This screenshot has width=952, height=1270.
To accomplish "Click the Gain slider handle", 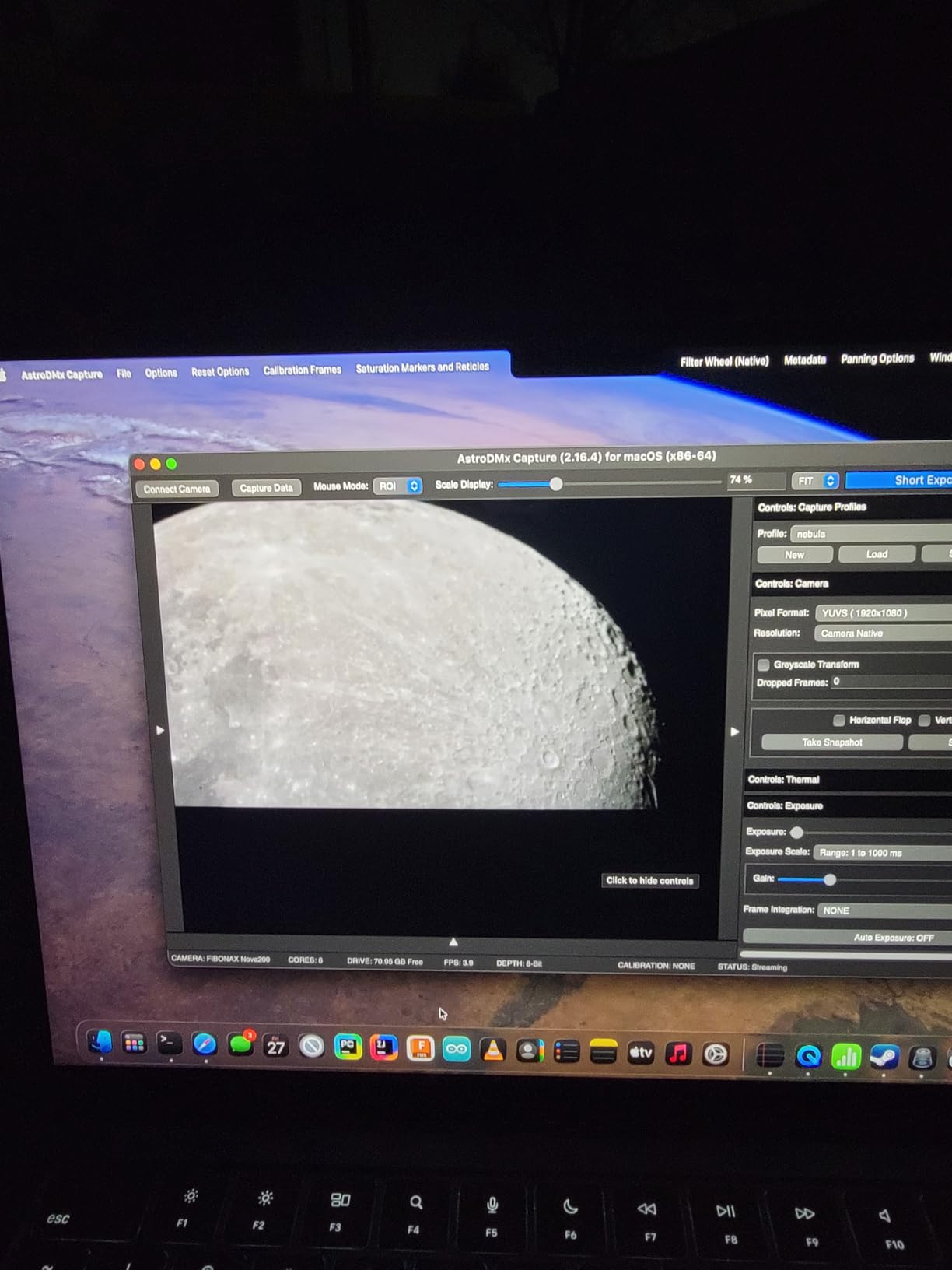I will 830,880.
